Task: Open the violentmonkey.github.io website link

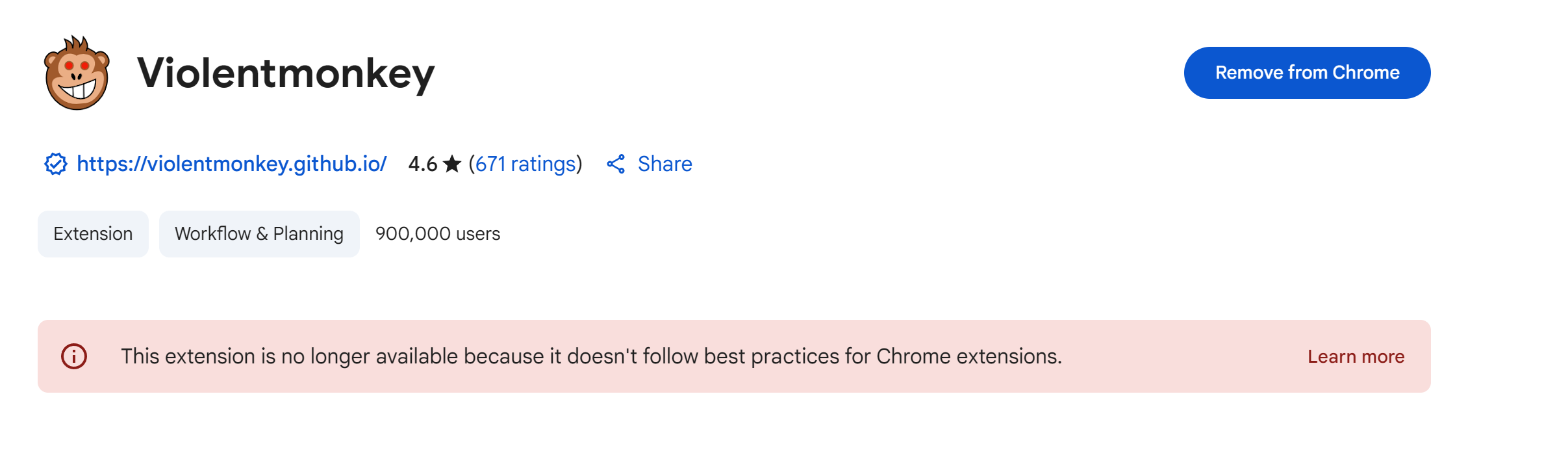Action: coord(232,164)
